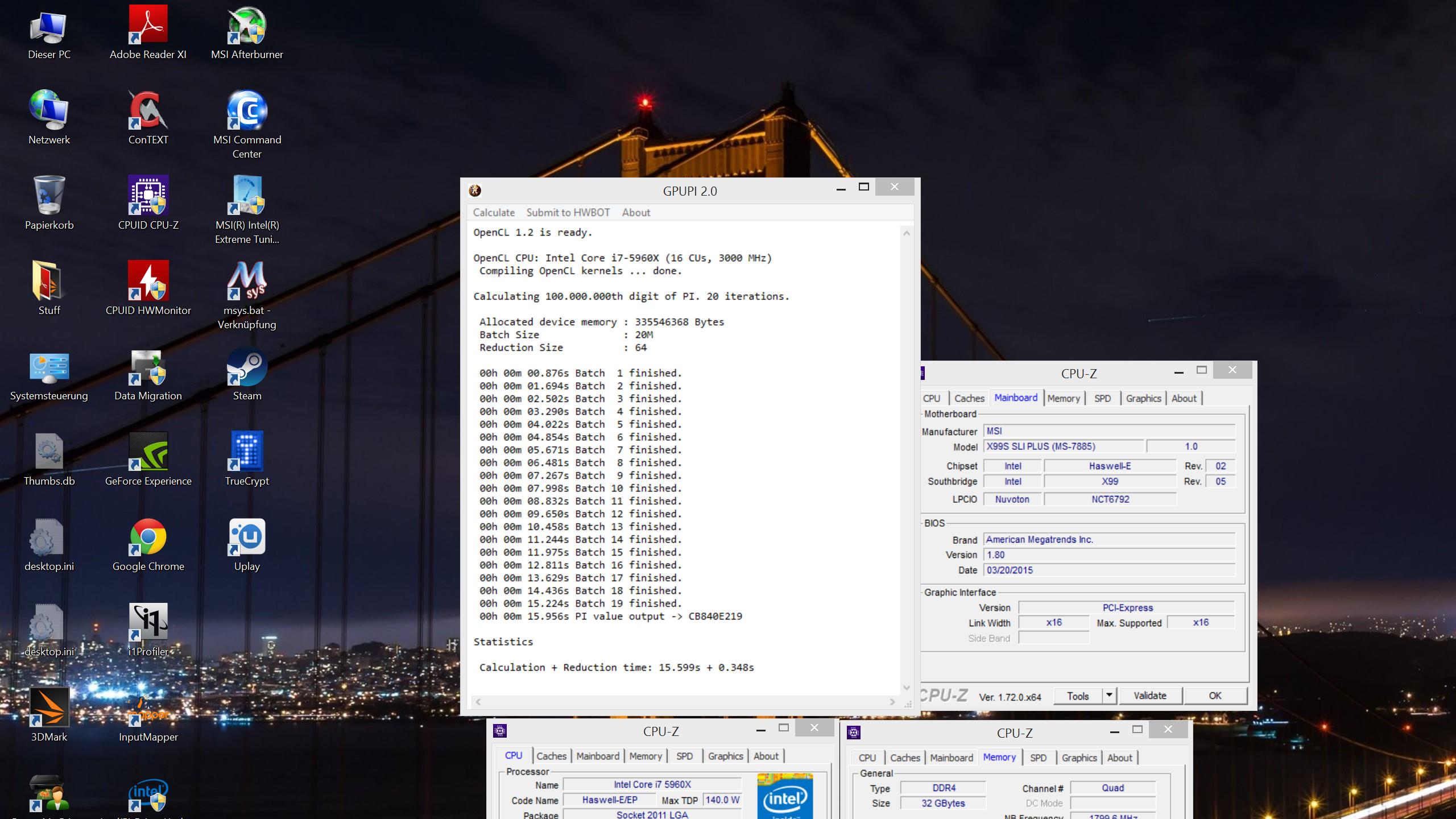Click the GPUPI vertical scrollbar down arrow

coord(907,688)
